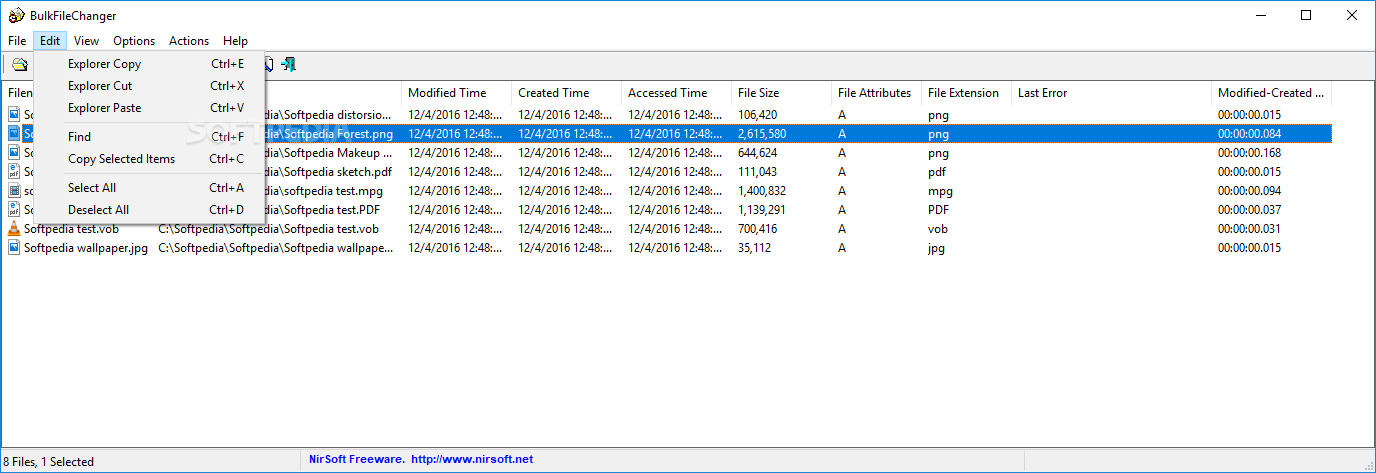
Task: Click the mpg file extension cell
Action: pos(940,191)
